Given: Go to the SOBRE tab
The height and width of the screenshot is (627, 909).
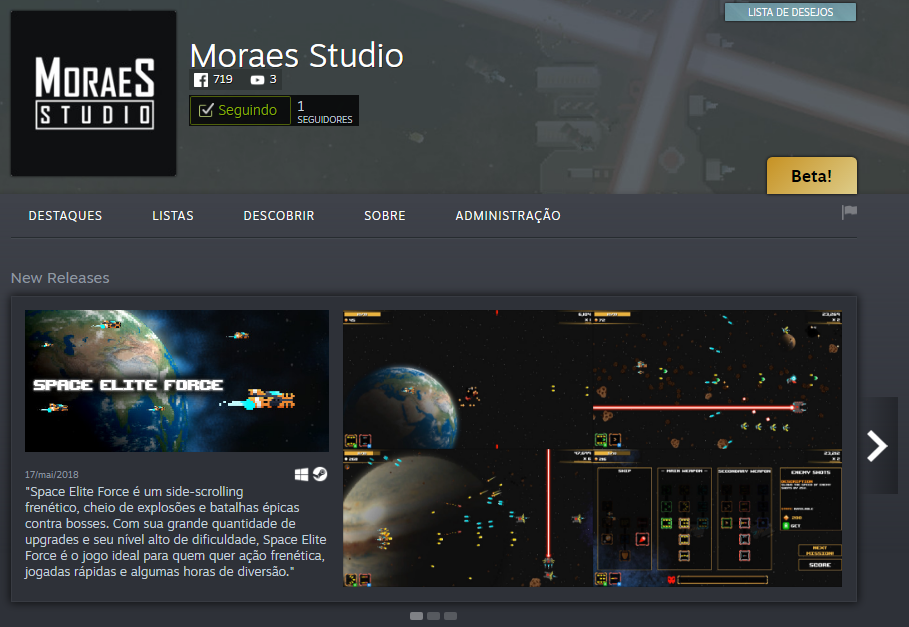Looking at the screenshot, I should pos(385,216).
